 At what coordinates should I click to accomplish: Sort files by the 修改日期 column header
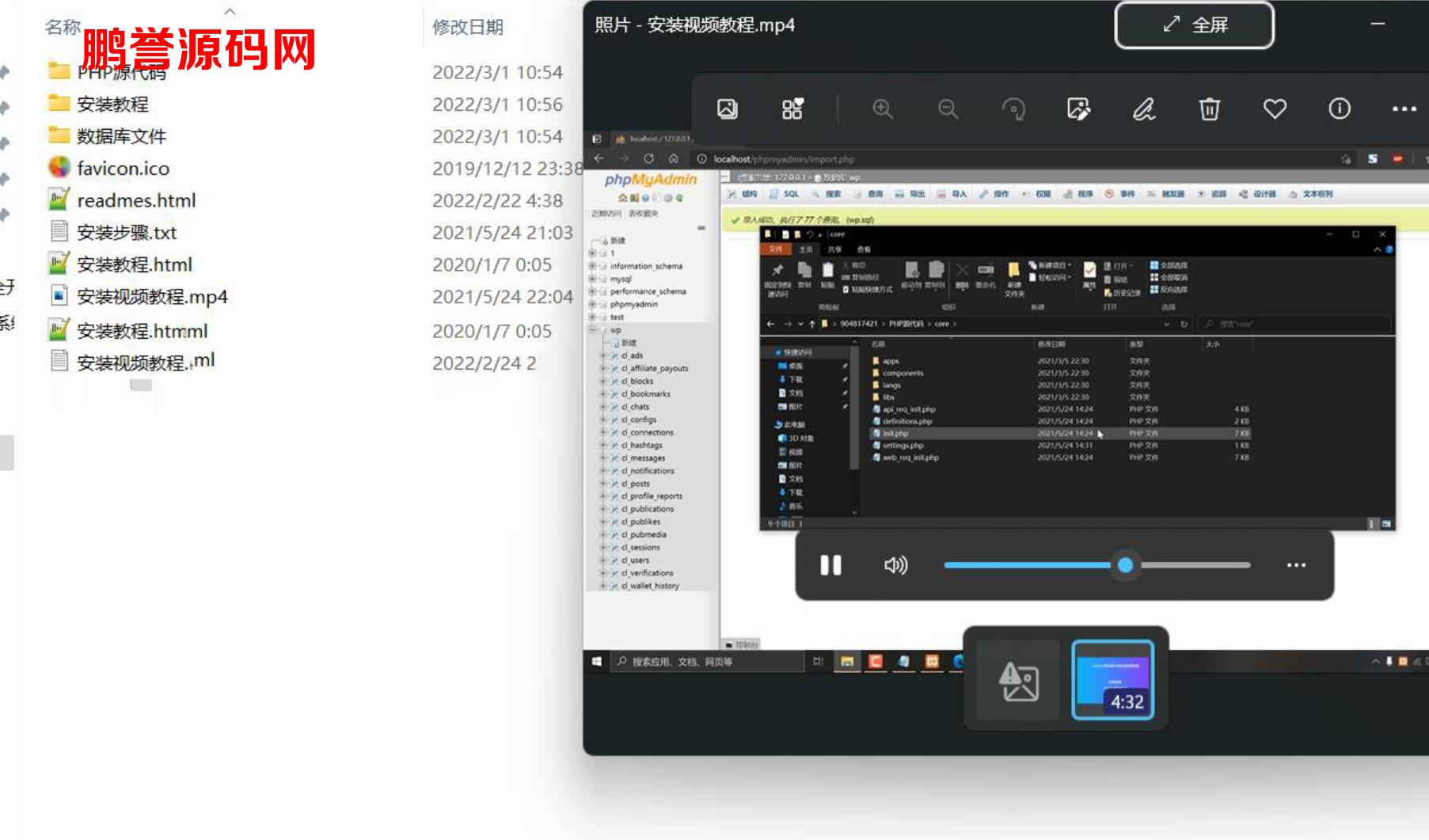(468, 27)
